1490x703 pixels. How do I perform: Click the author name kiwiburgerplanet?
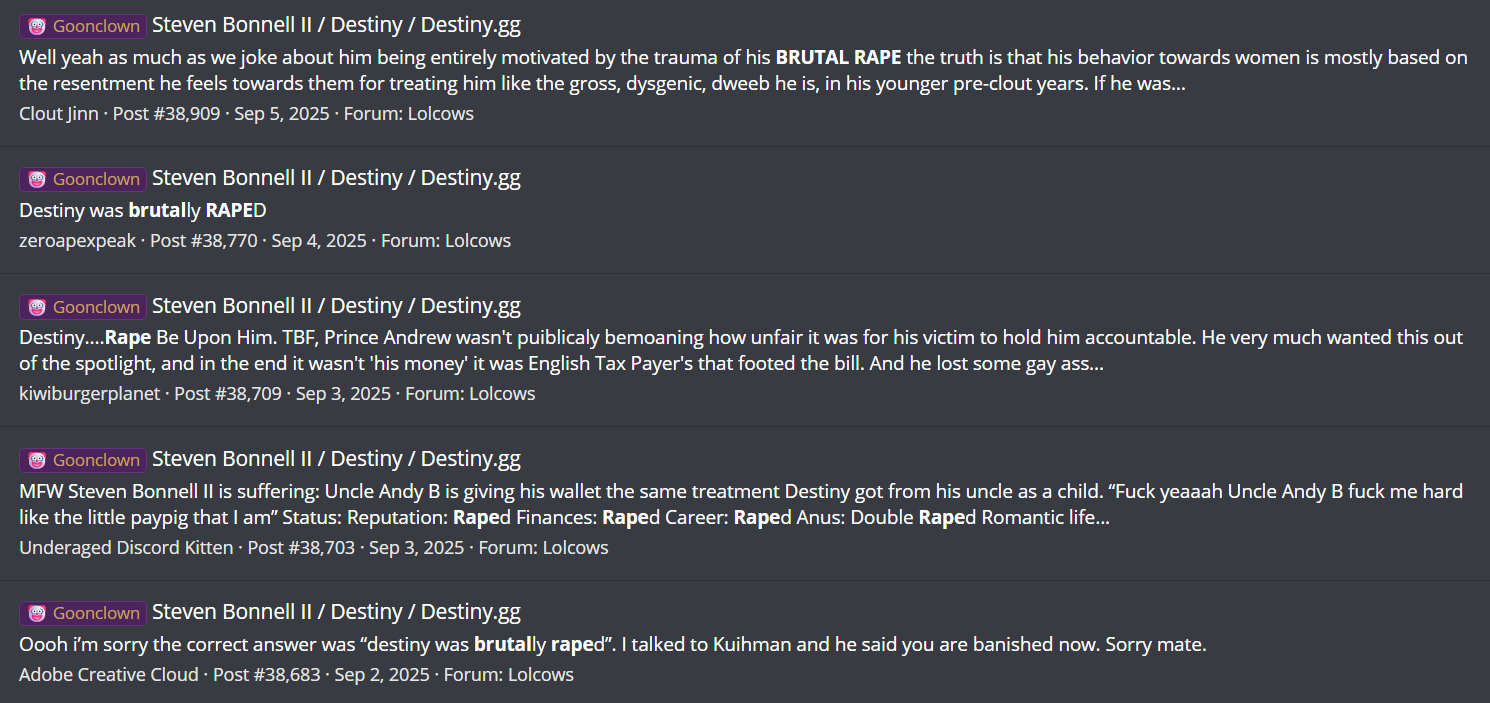tap(89, 393)
